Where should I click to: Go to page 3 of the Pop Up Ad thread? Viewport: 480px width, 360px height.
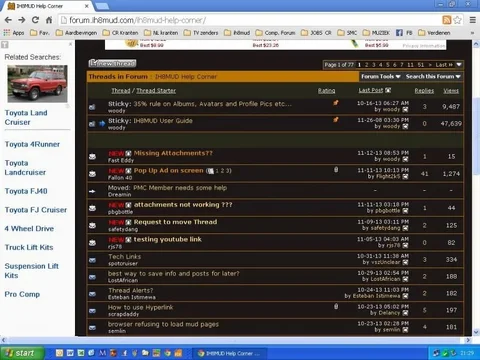(228, 171)
